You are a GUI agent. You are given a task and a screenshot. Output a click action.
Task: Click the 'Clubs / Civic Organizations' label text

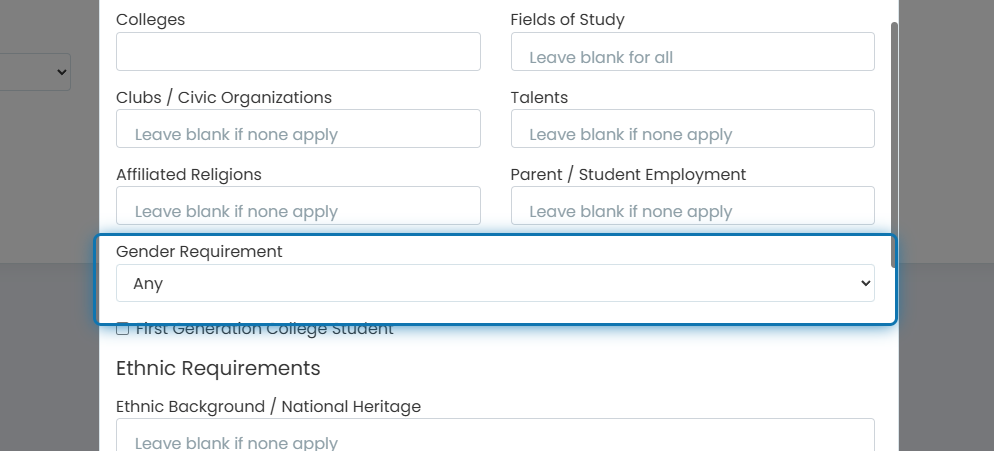tap(224, 97)
